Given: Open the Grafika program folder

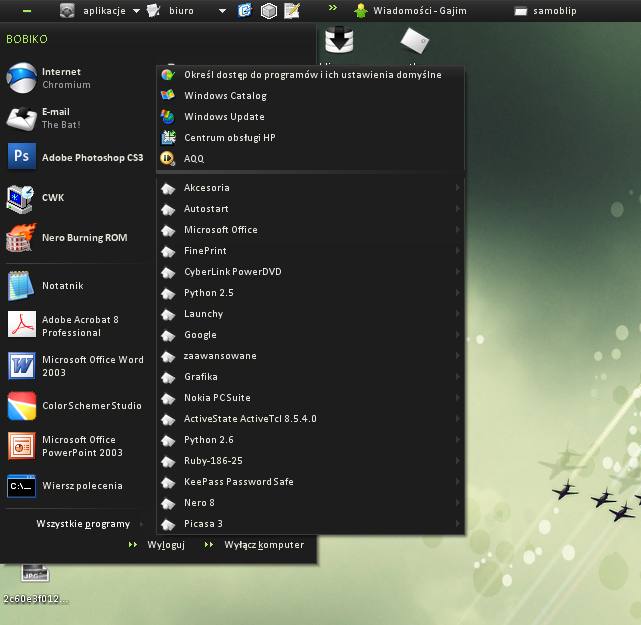Looking at the screenshot, I should tap(311, 377).
